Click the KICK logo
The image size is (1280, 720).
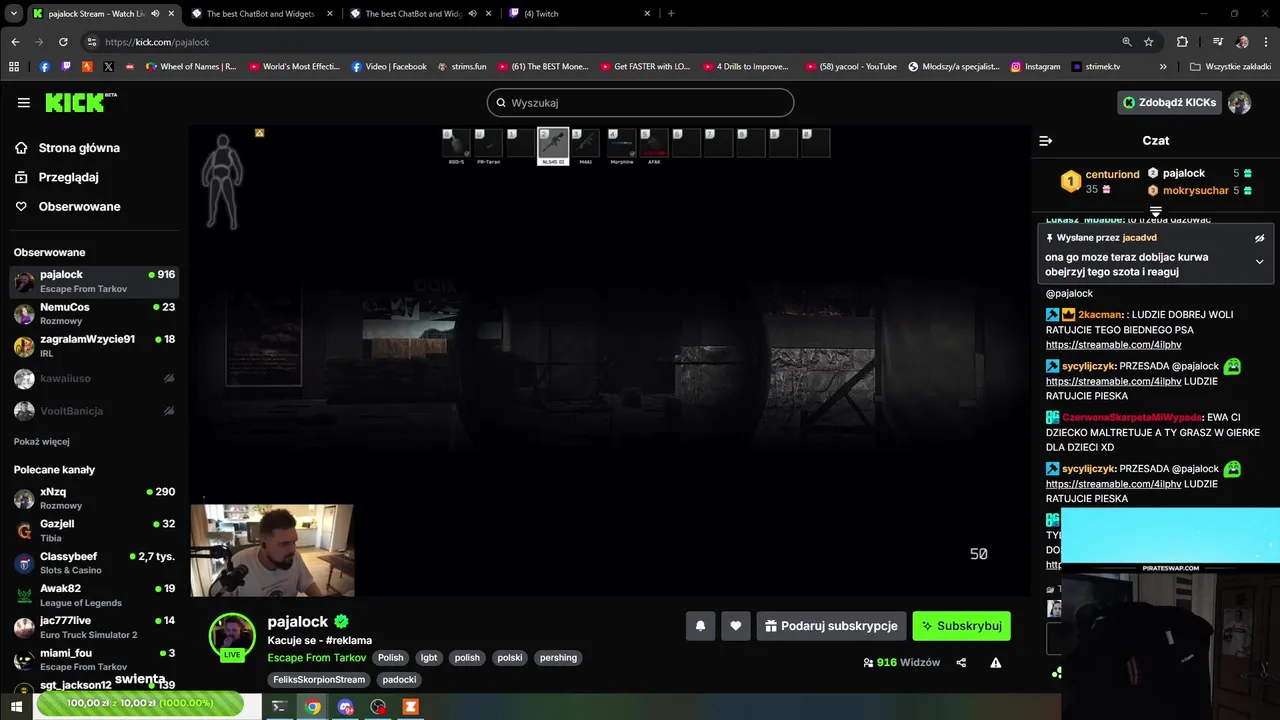pos(81,102)
